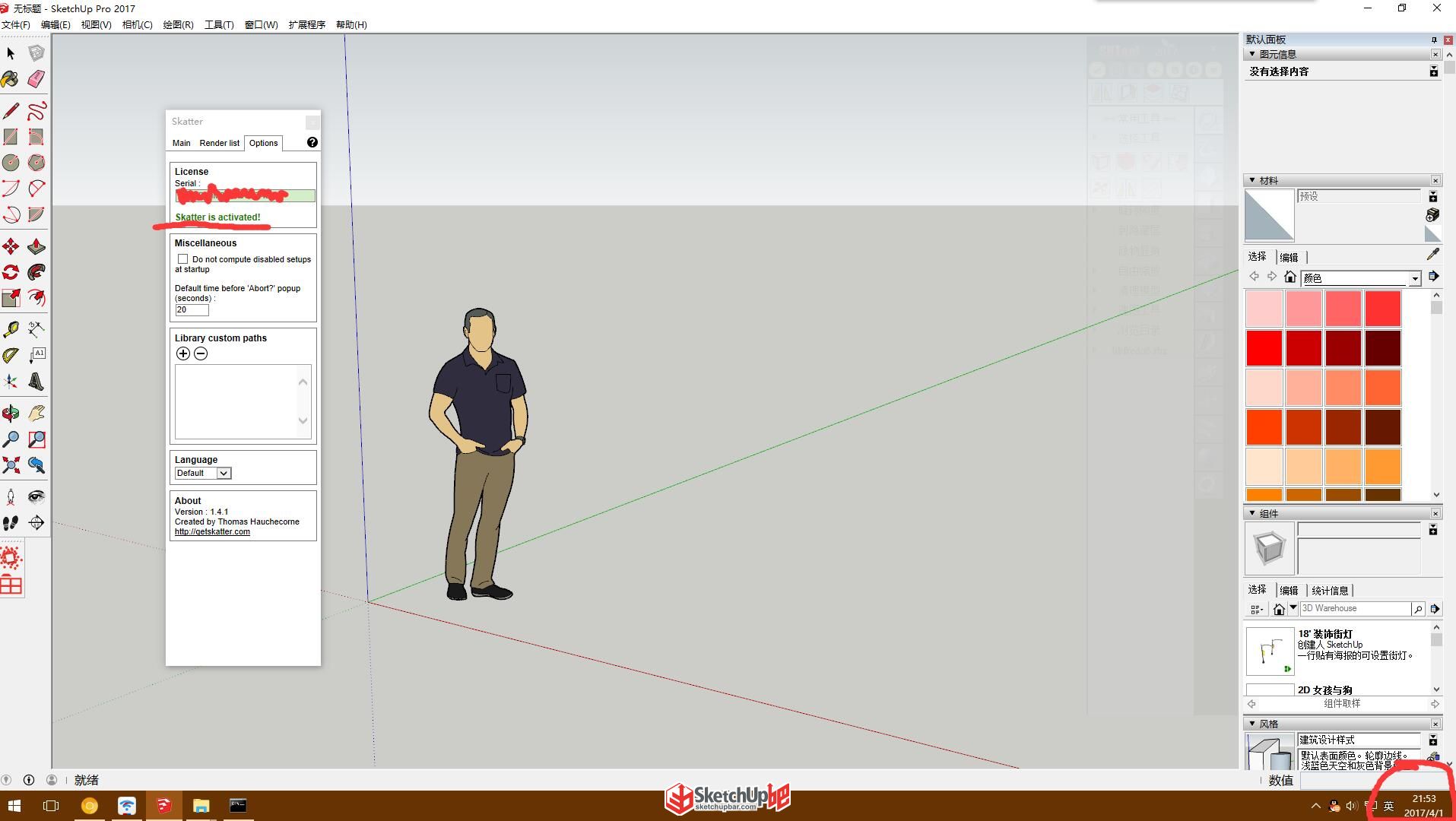Choose the light orange peach swatch
Viewport: 1456px width, 821px height.
(1264, 467)
